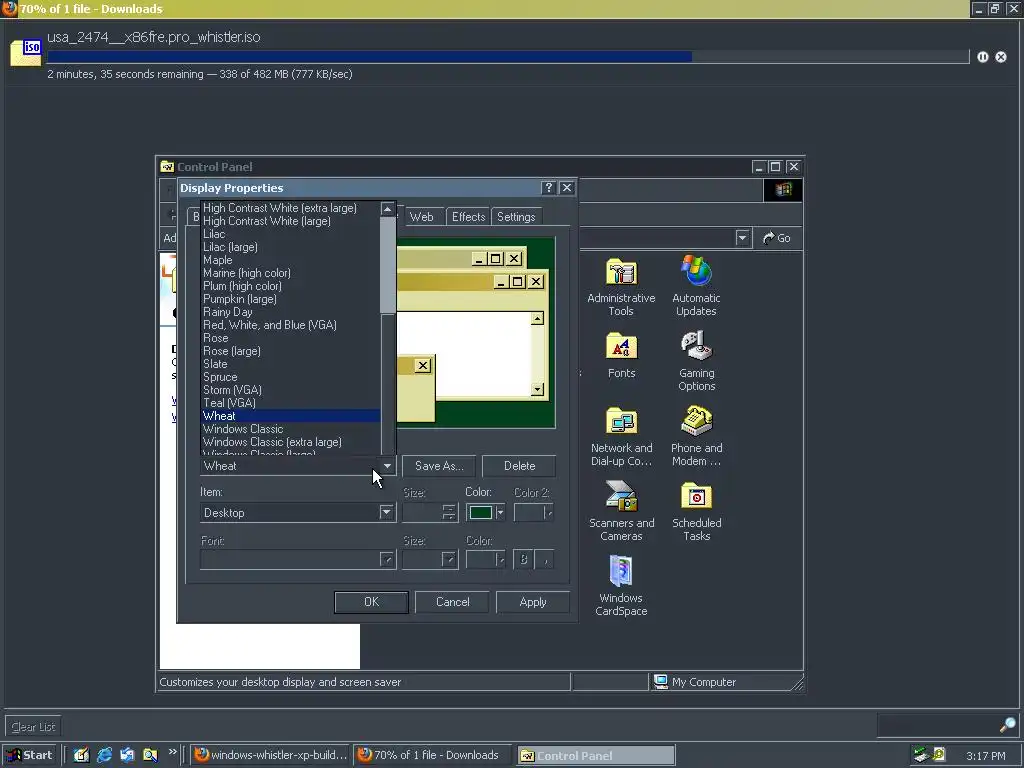Click the download progress bar
Viewport: 1024px width, 768px height.
(x=508, y=57)
